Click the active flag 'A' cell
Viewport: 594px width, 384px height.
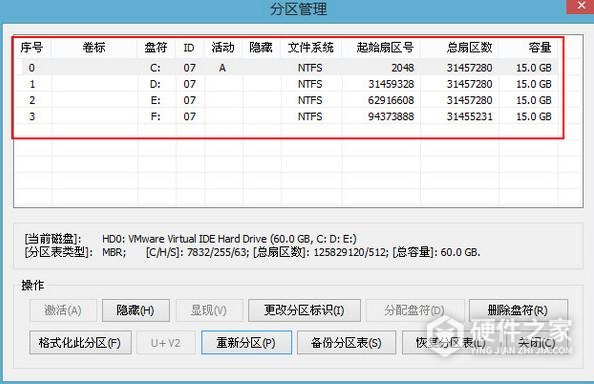coord(222,68)
